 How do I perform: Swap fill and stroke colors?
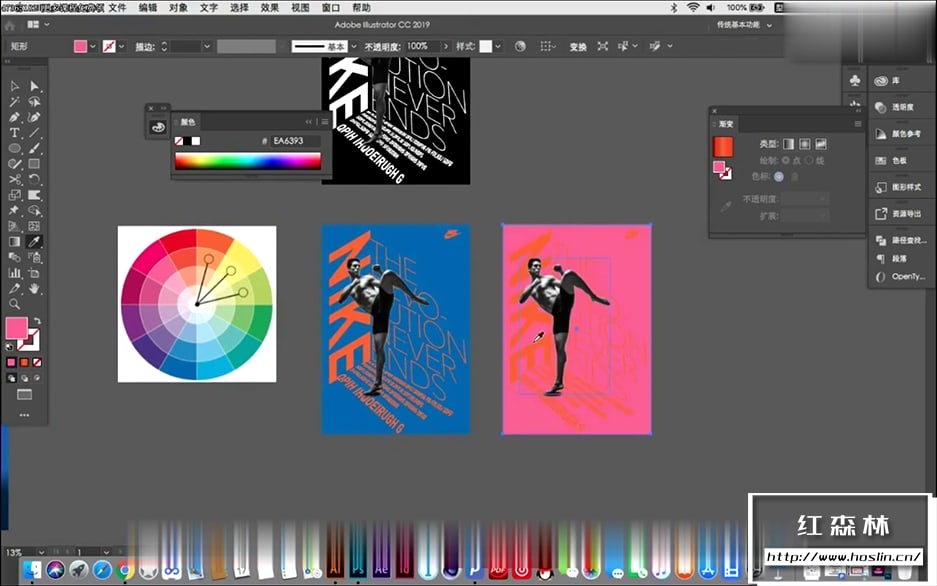pos(37,321)
